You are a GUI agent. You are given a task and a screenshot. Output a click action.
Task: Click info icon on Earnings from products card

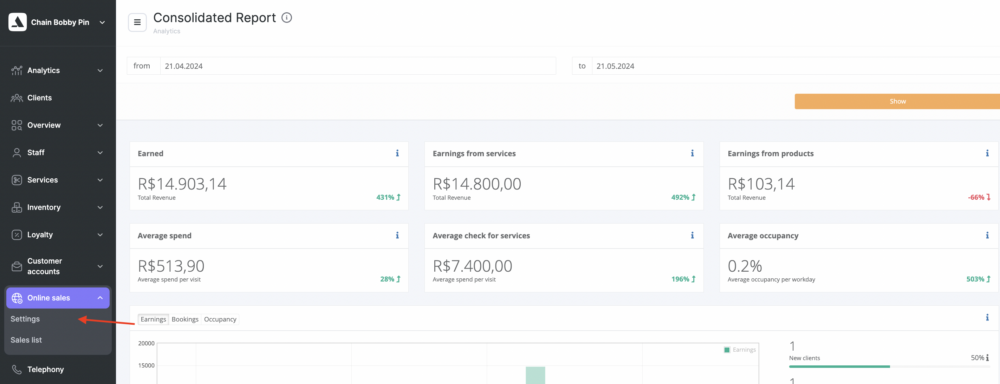[987, 154]
